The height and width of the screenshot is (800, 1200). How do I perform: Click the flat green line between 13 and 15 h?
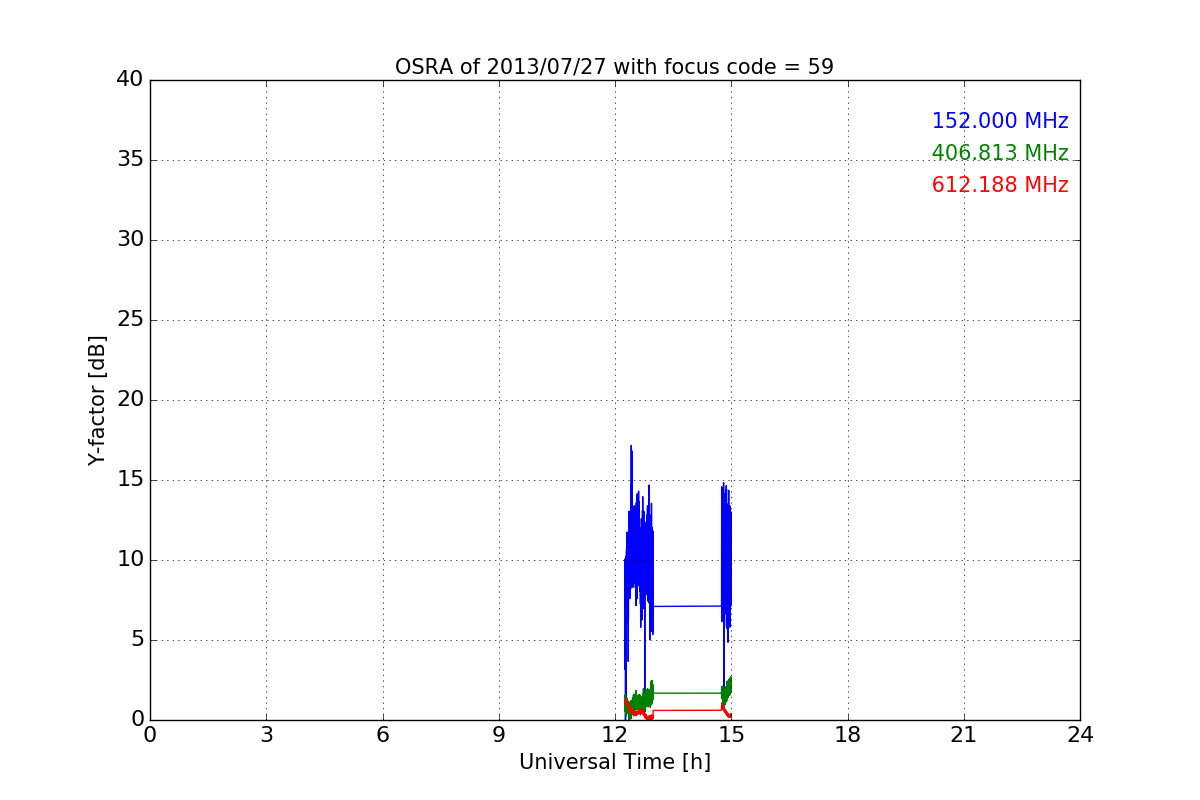pyautogui.click(x=688, y=693)
